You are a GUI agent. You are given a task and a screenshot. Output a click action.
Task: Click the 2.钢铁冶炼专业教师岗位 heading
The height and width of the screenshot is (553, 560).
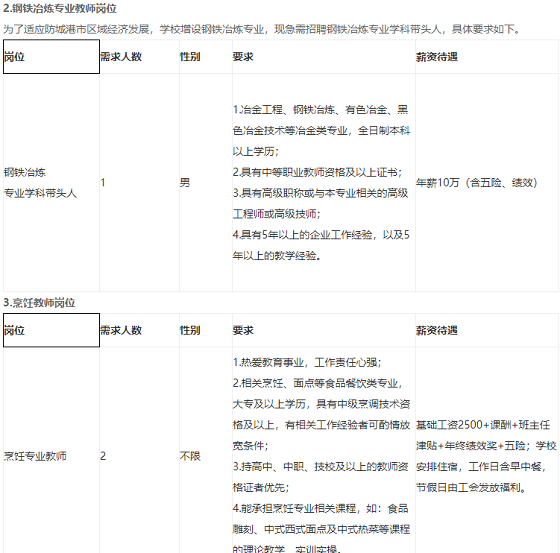[x=60, y=8]
